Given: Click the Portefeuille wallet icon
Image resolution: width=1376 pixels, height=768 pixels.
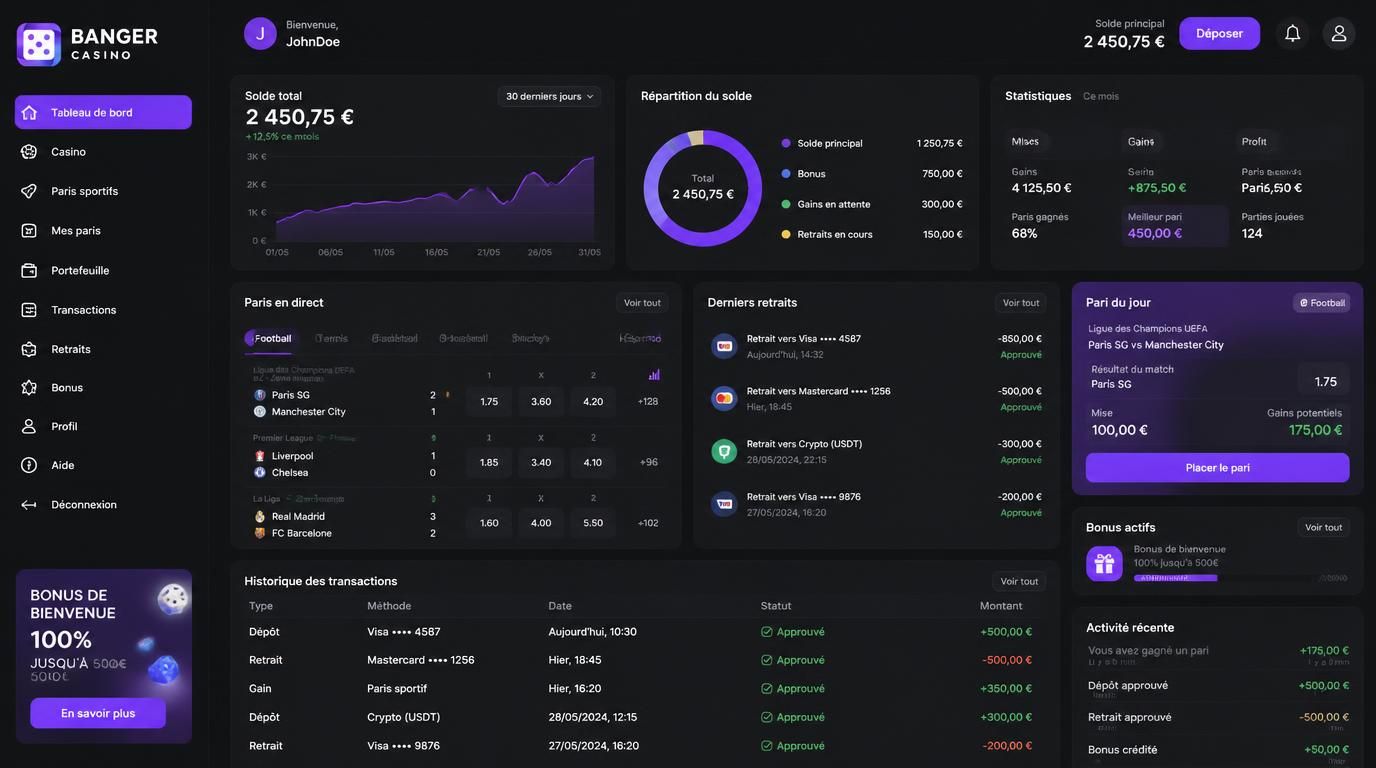Looking at the screenshot, I should pyautogui.click(x=29, y=270).
